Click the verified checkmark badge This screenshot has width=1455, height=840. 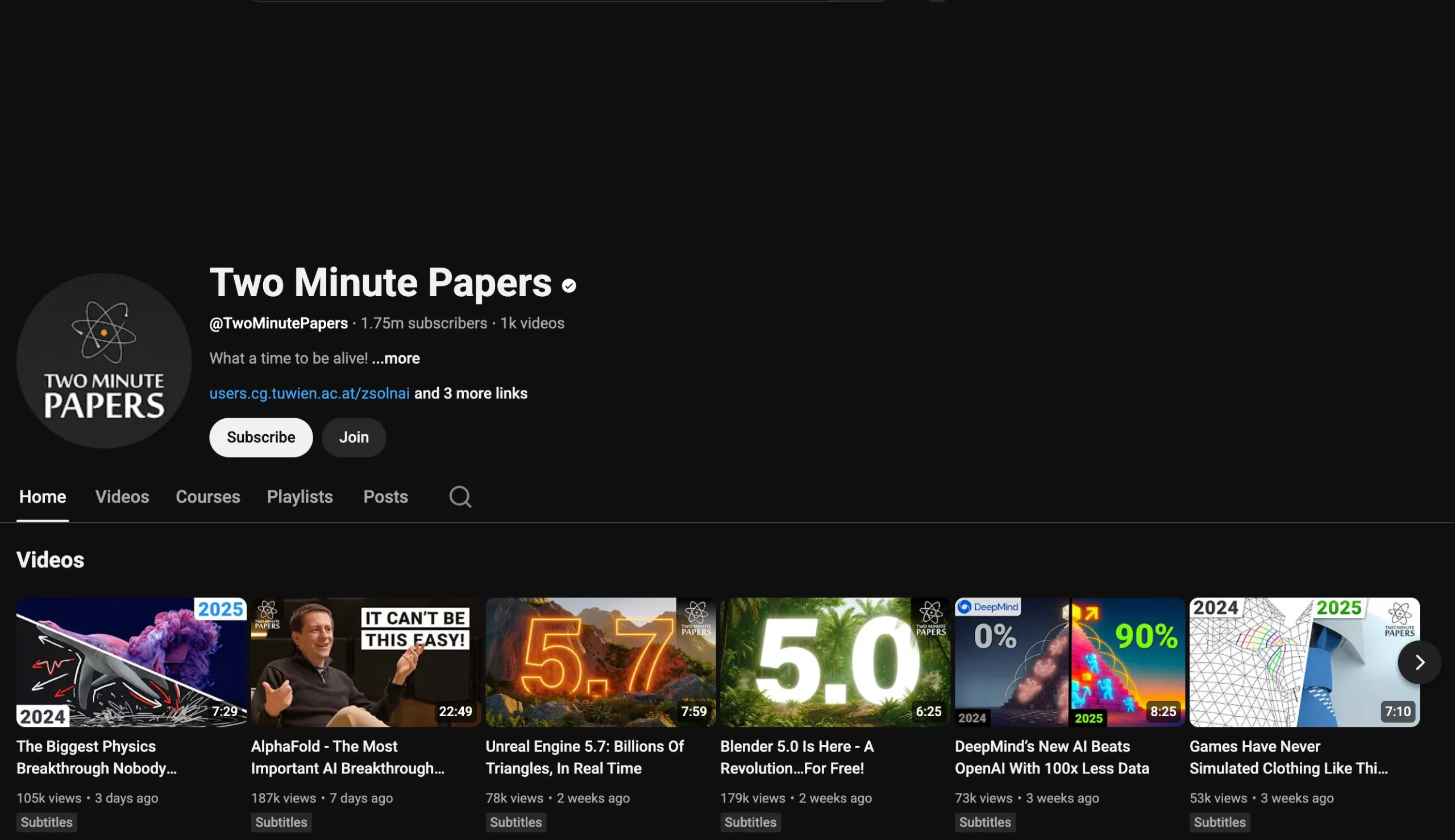[569, 285]
